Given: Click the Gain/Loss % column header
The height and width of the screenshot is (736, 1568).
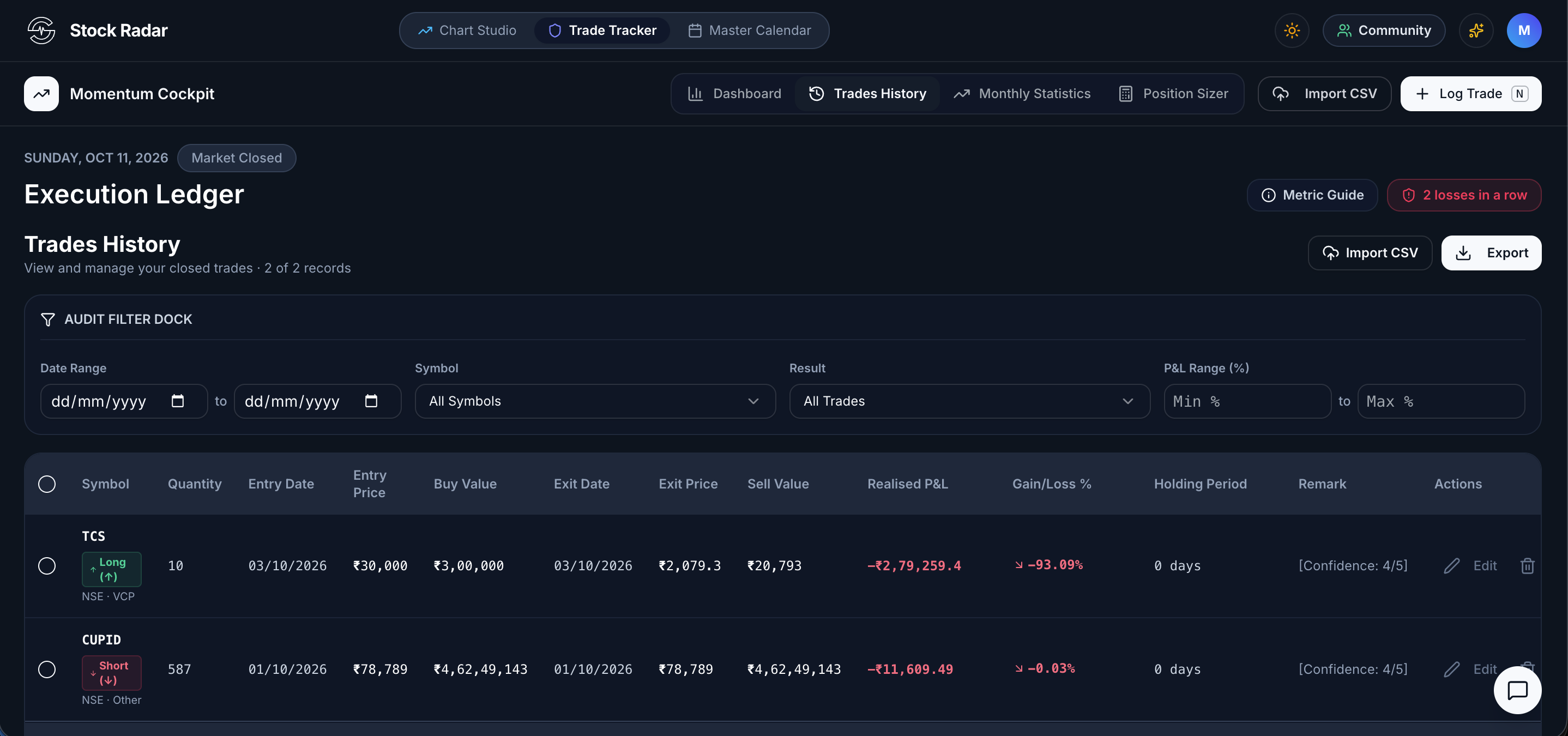Looking at the screenshot, I should pos(1051,484).
